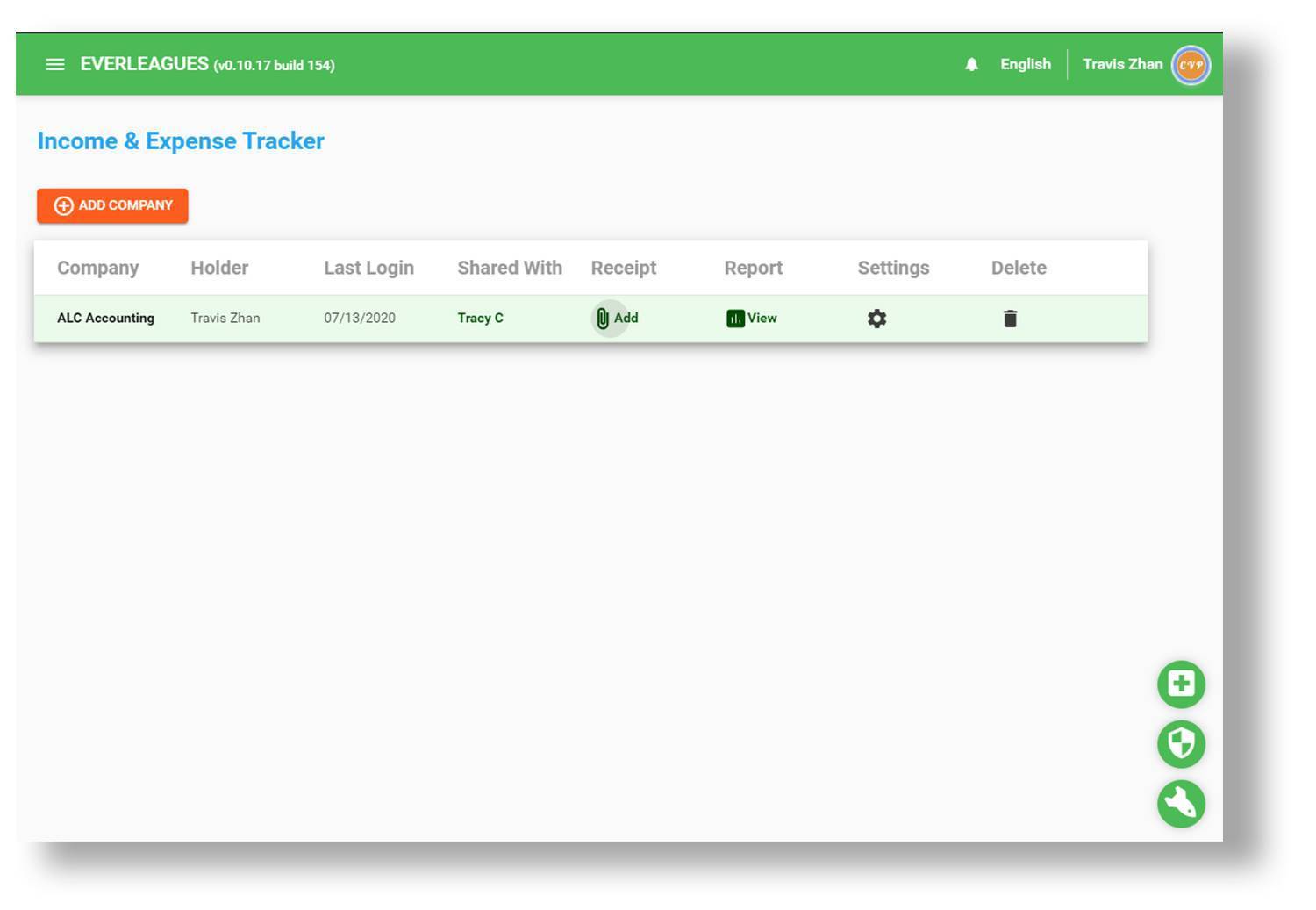
Task: Click the Settings column header
Action: click(893, 268)
